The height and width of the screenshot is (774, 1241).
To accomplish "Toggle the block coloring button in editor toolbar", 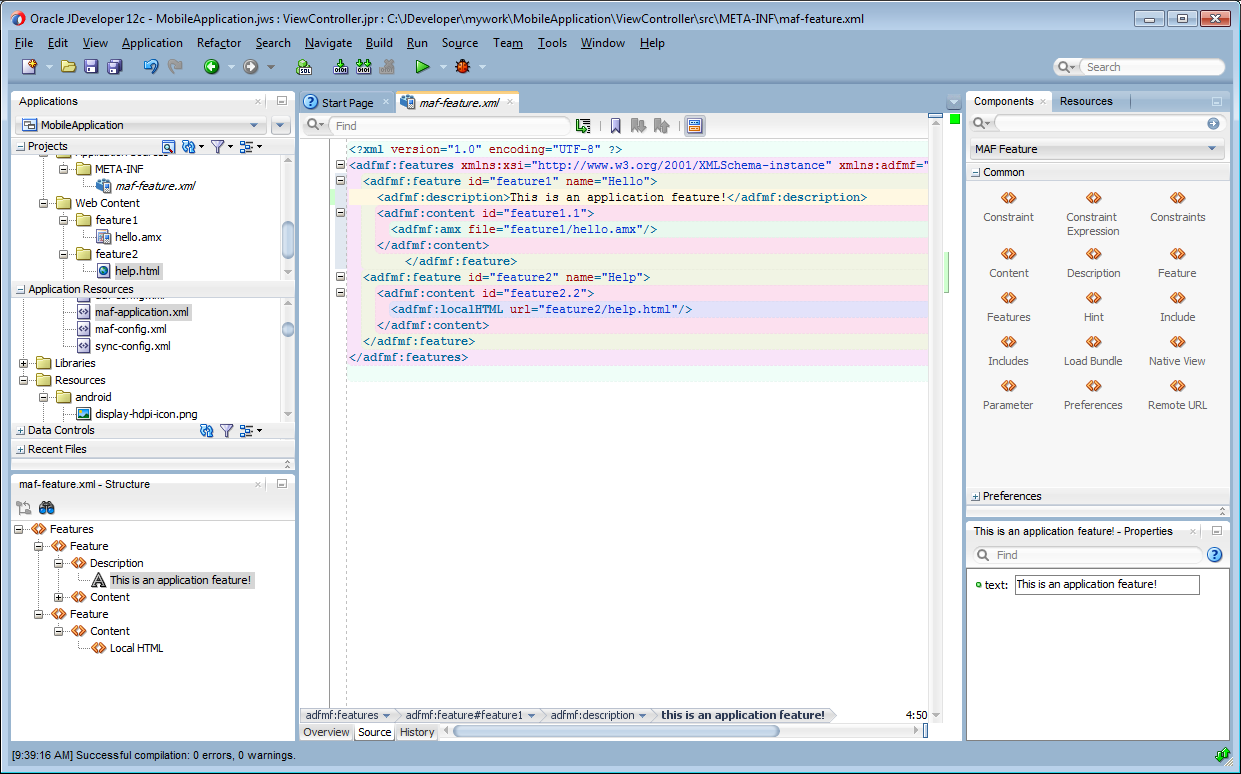I will [x=694, y=126].
